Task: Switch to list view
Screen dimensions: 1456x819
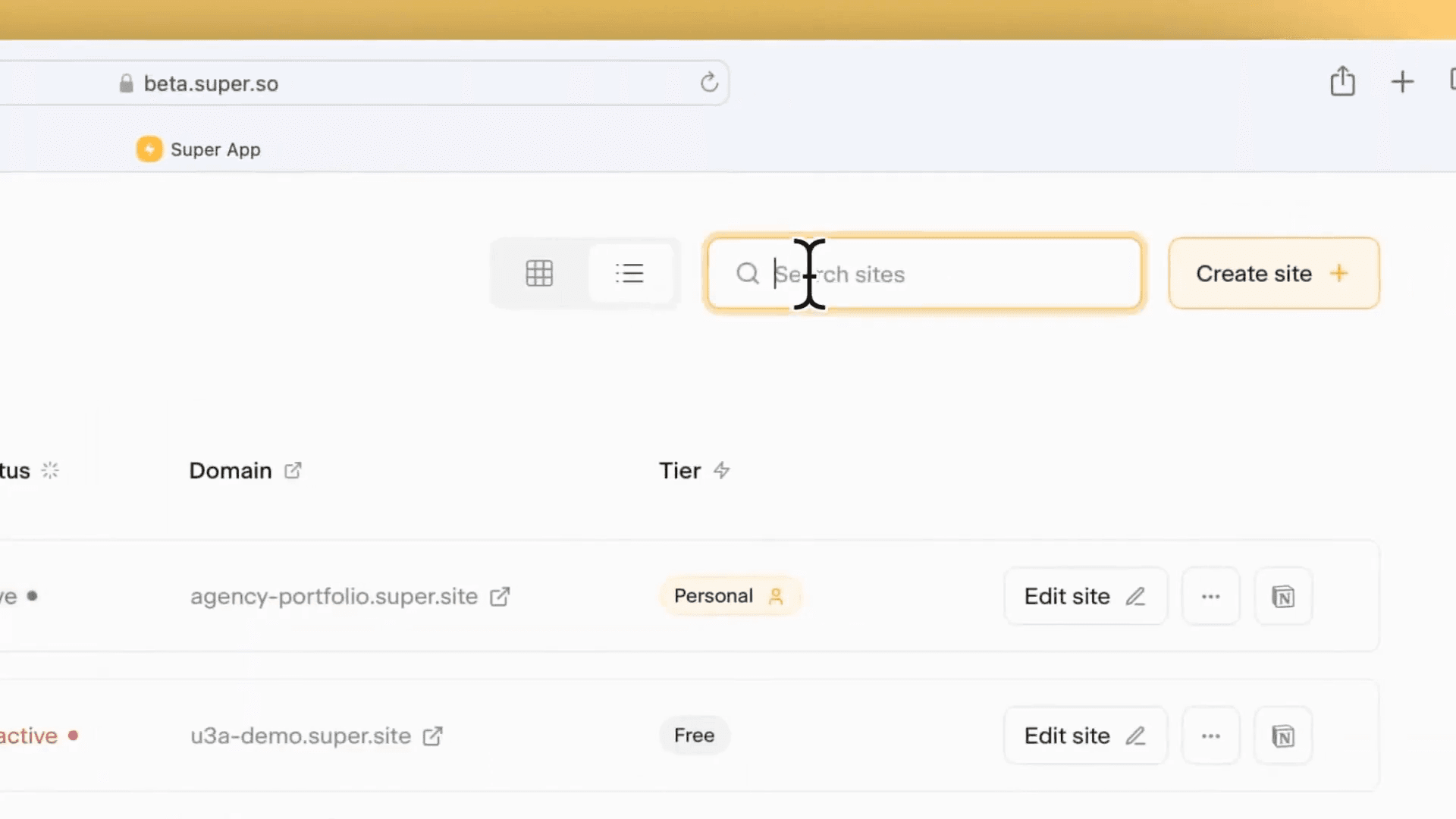Action: pos(629,273)
